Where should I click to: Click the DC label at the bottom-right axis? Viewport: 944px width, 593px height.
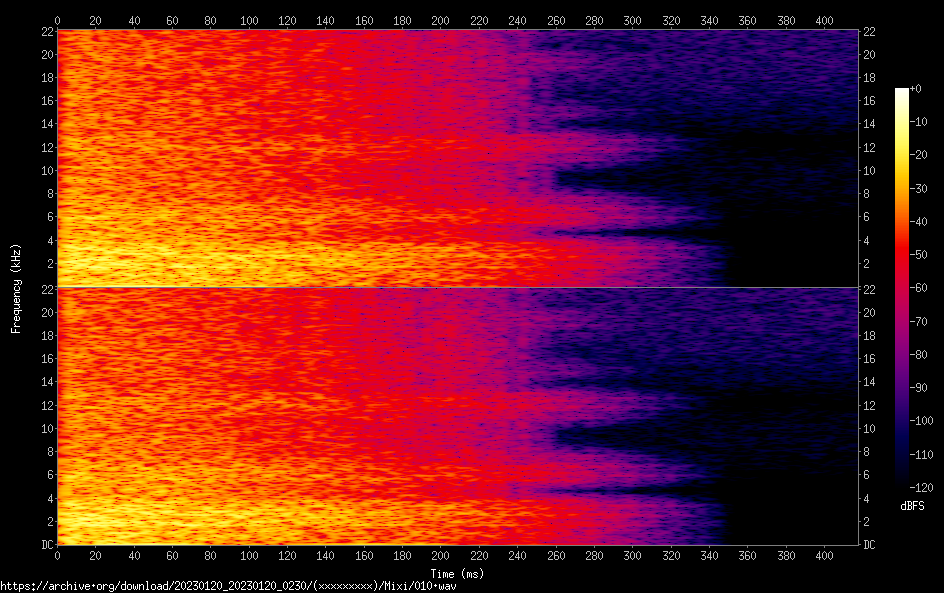point(870,545)
